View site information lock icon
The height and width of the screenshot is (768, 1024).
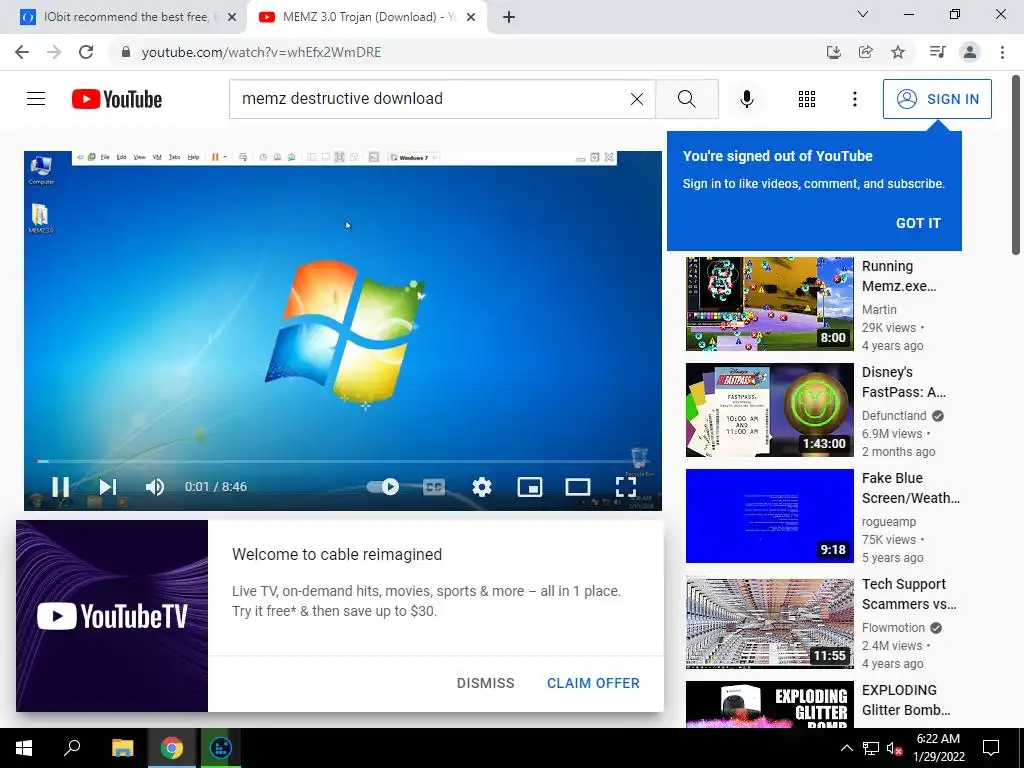(x=126, y=52)
